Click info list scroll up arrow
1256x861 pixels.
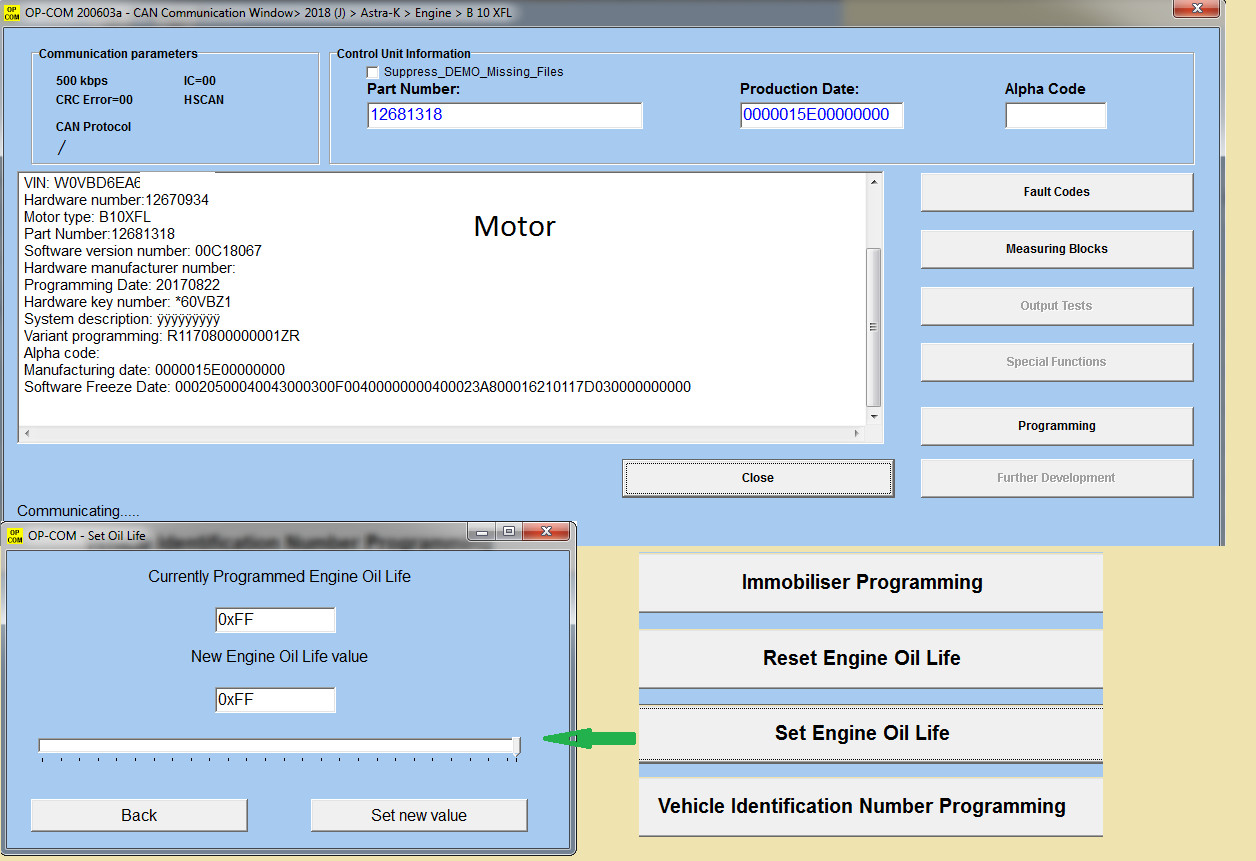874,183
